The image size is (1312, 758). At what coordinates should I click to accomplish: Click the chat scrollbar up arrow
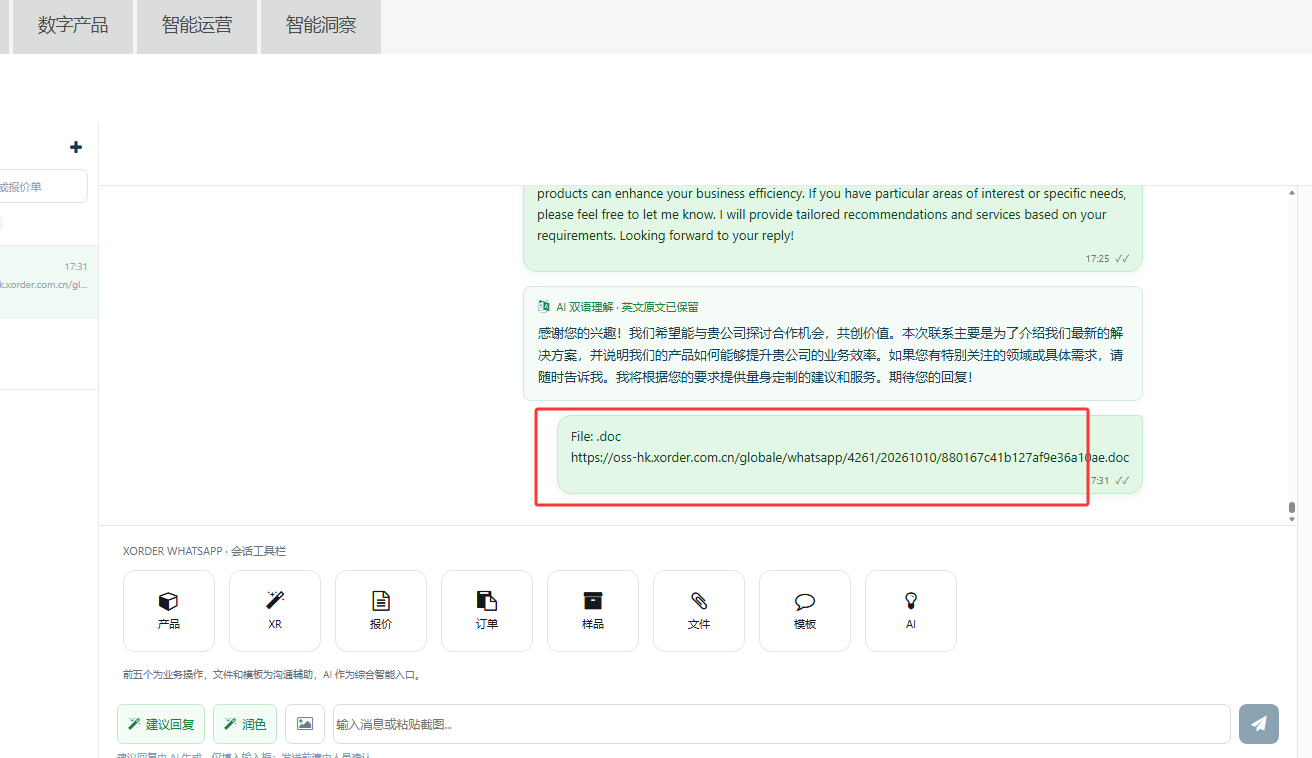click(x=1292, y=192)
